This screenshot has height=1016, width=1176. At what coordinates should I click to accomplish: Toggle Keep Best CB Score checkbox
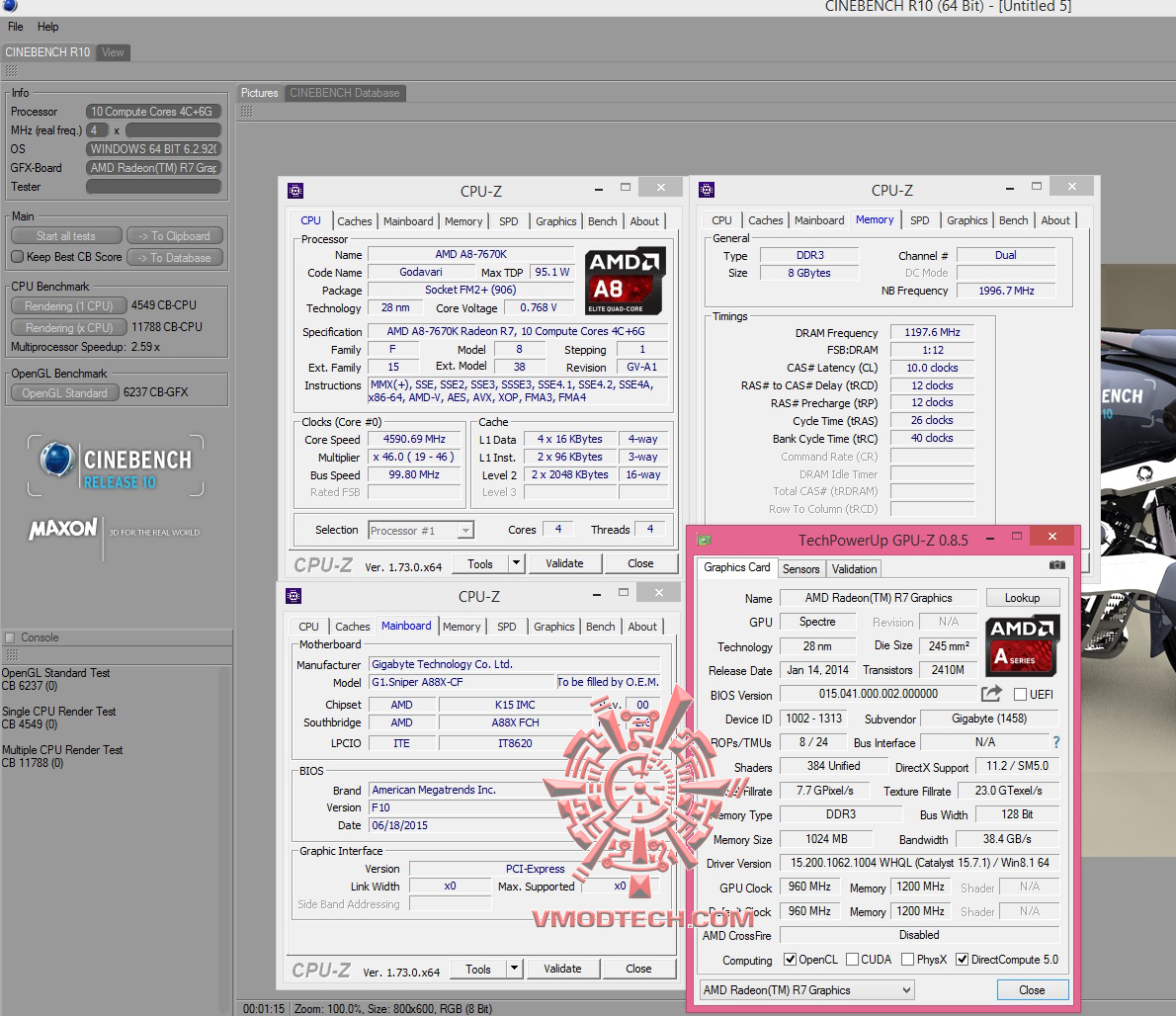click(x=18, y=256)
